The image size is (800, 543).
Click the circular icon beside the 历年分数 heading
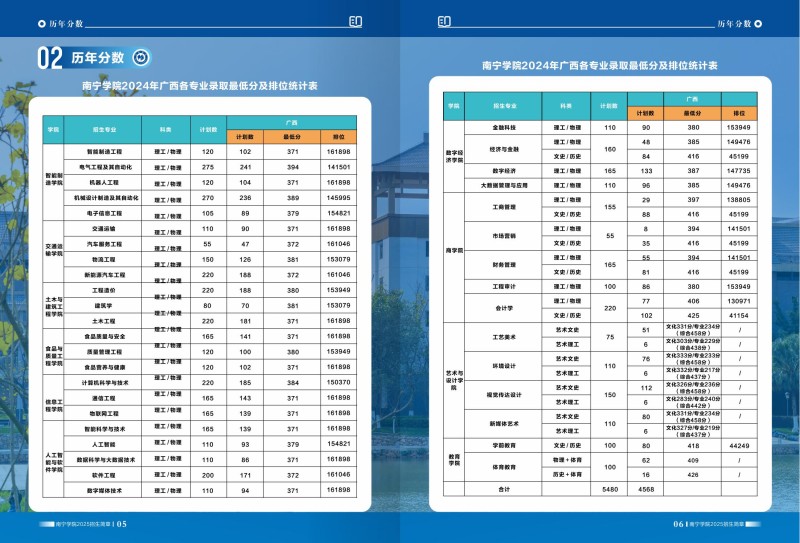(141, 58)
